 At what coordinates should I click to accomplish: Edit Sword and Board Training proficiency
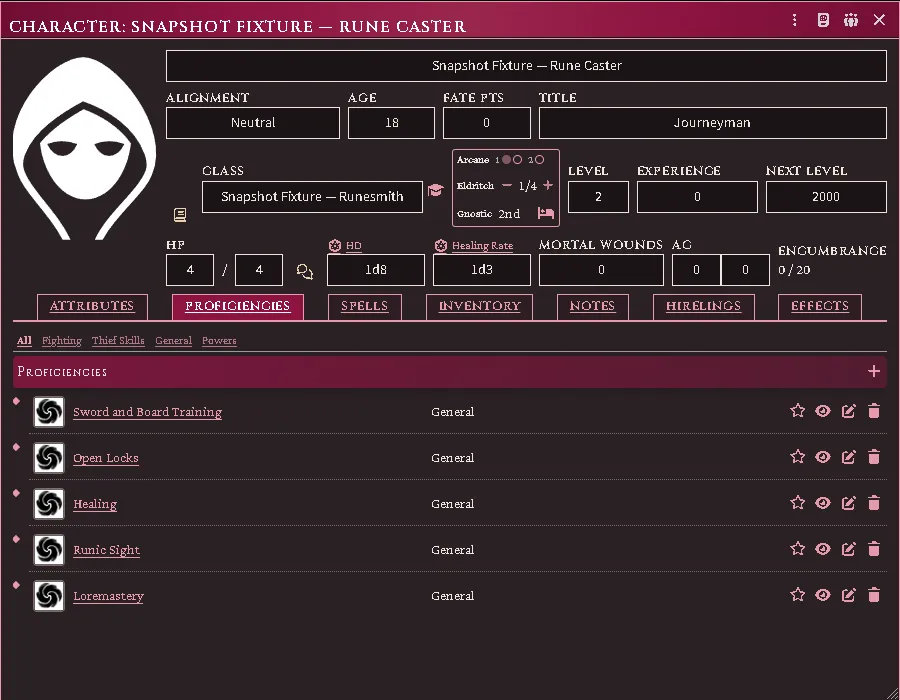coord(848,411)
